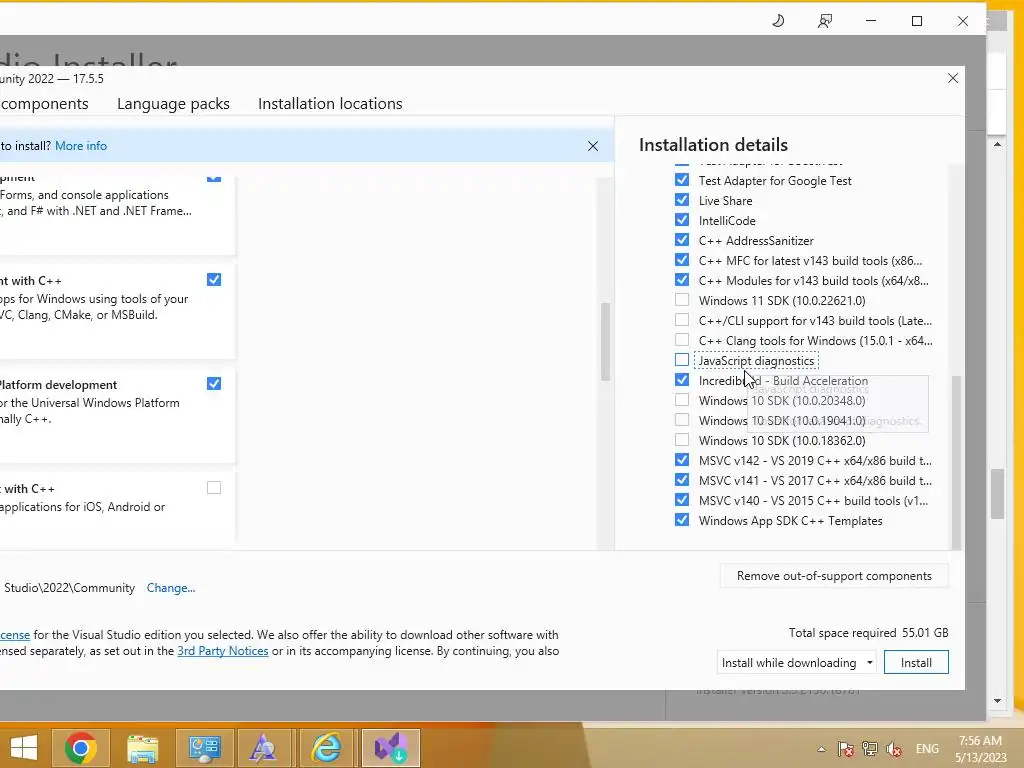Click Visual Studio Installer taskbar icon
1024x768 pixels.
click(391, 748)
